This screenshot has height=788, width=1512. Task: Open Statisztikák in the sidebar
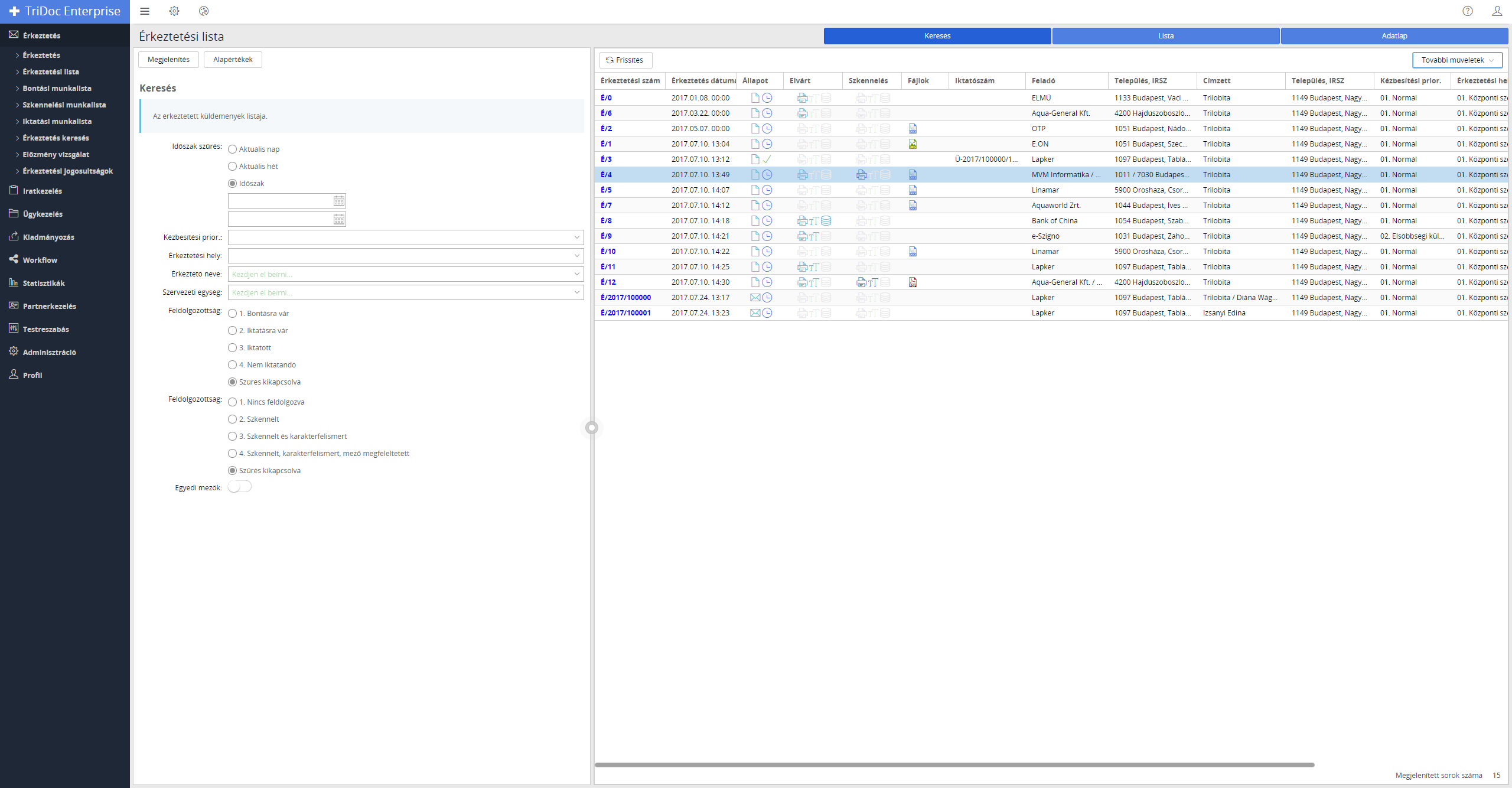coord(44,283)
